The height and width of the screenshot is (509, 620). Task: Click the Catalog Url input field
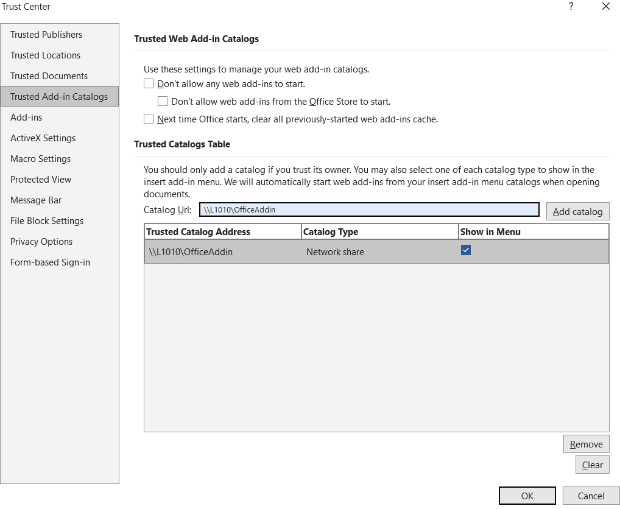(368, 211)
